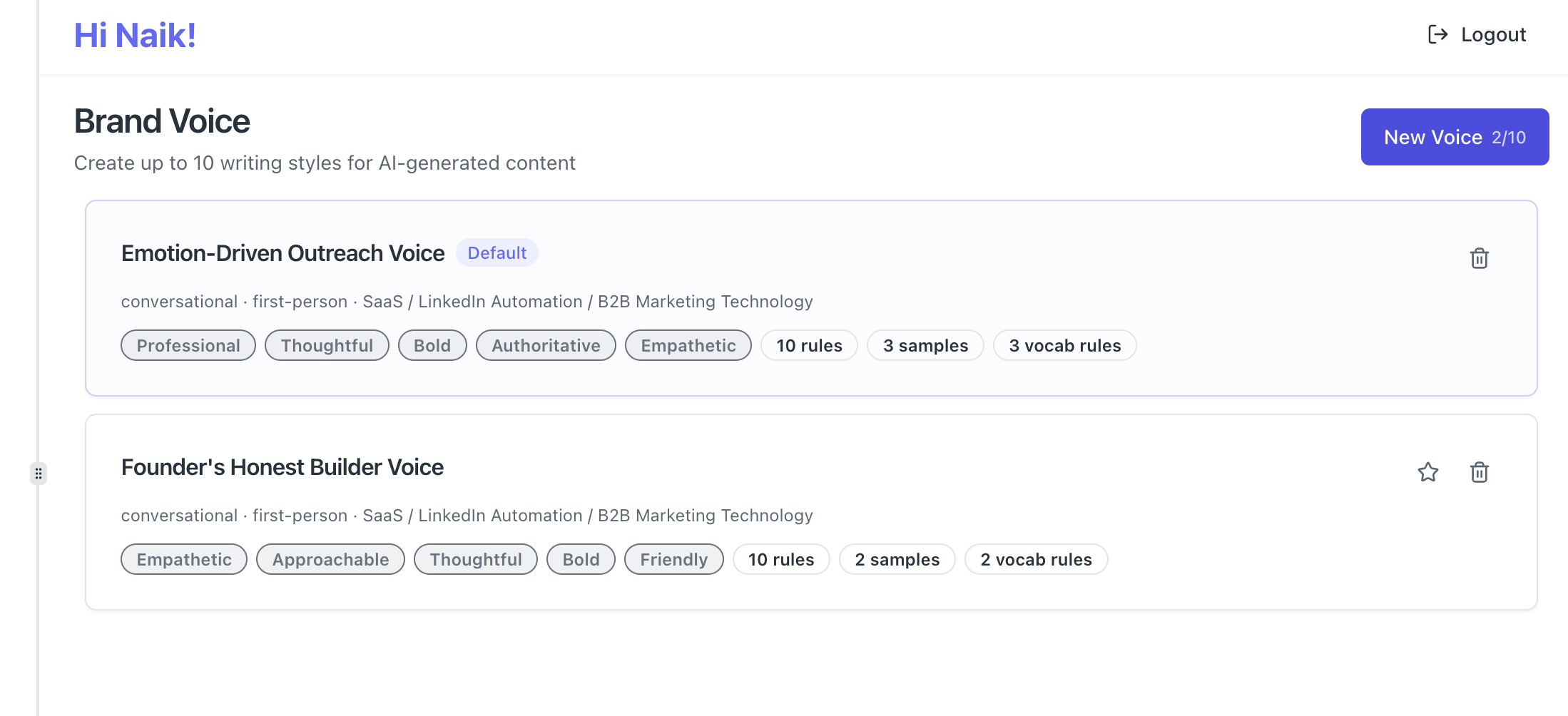Click 10 rules chip in Emotion-Driven Outreach card
Image resolution: width=1568 pixels, height=716 pixels.
[809, 345]
